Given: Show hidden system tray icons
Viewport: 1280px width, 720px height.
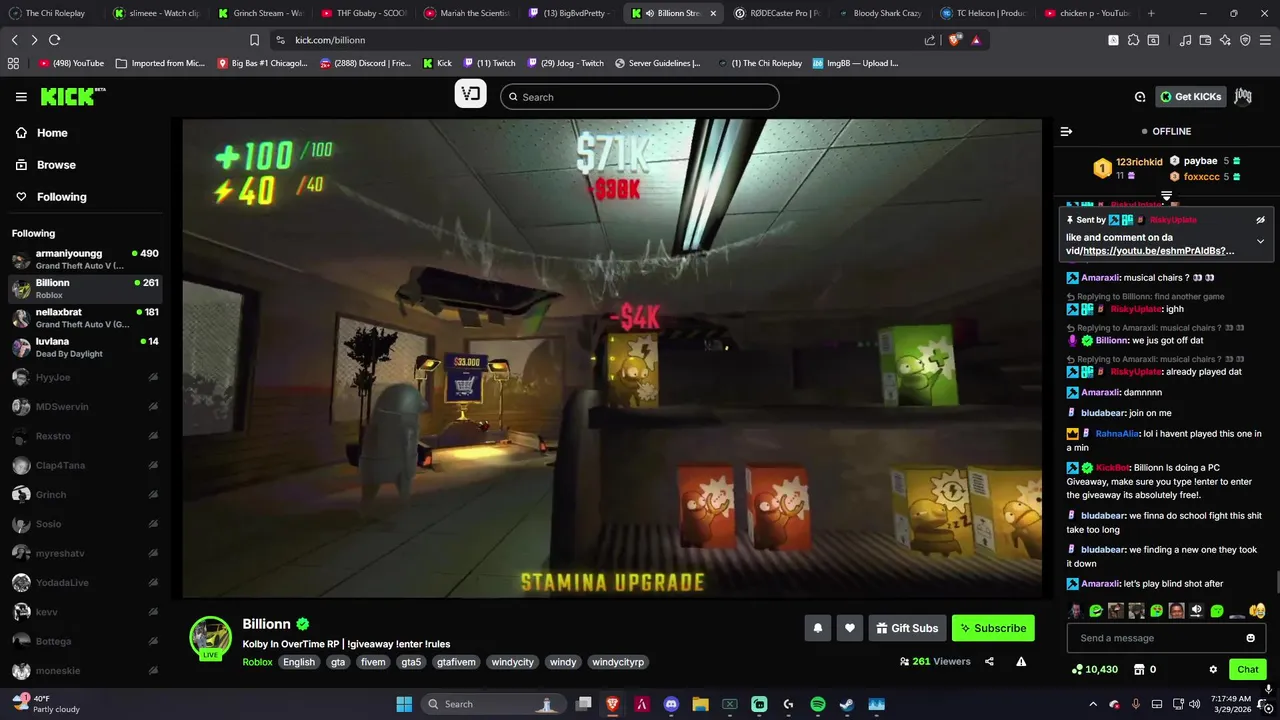Looking at the screenshot, I should pyautogui.click(x=1093, y=704).
